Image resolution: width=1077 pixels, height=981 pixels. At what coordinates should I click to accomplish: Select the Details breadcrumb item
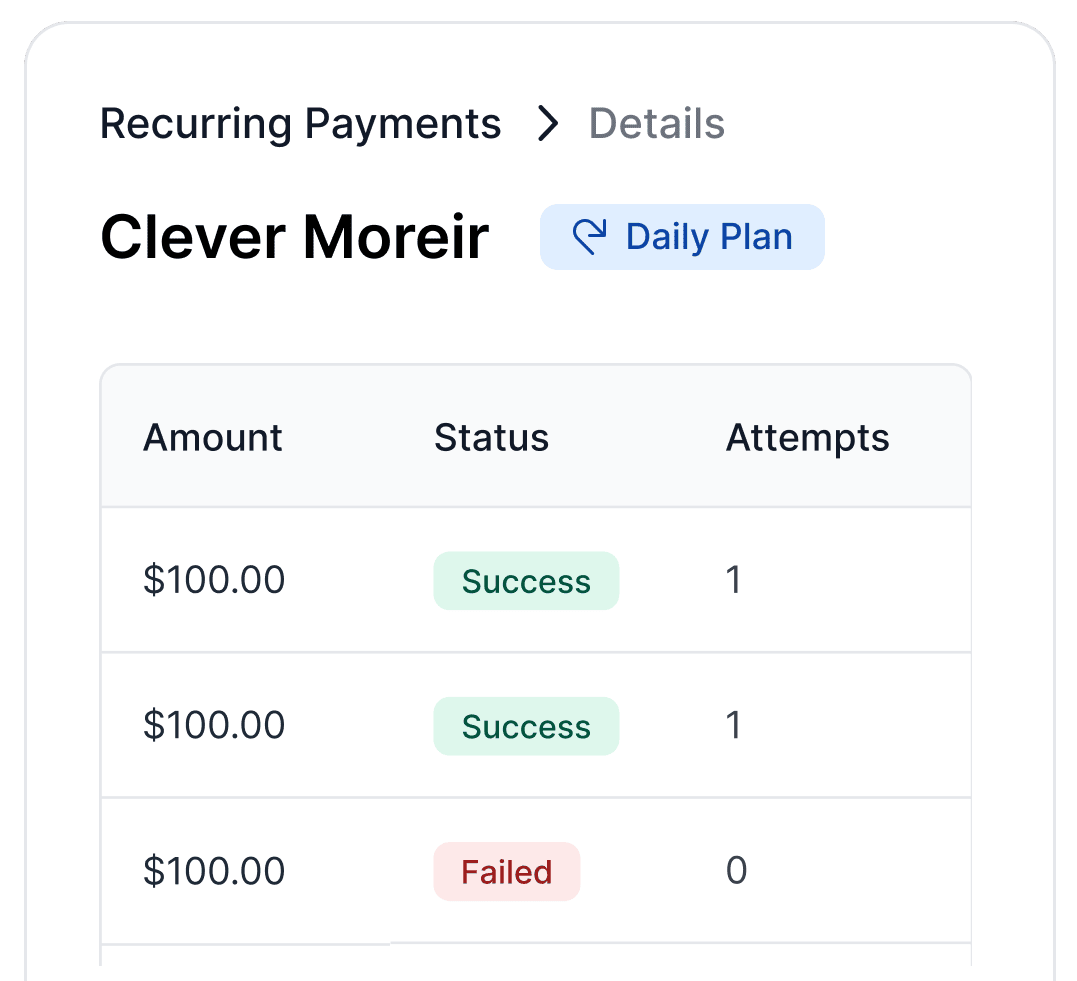coord(656,124)
